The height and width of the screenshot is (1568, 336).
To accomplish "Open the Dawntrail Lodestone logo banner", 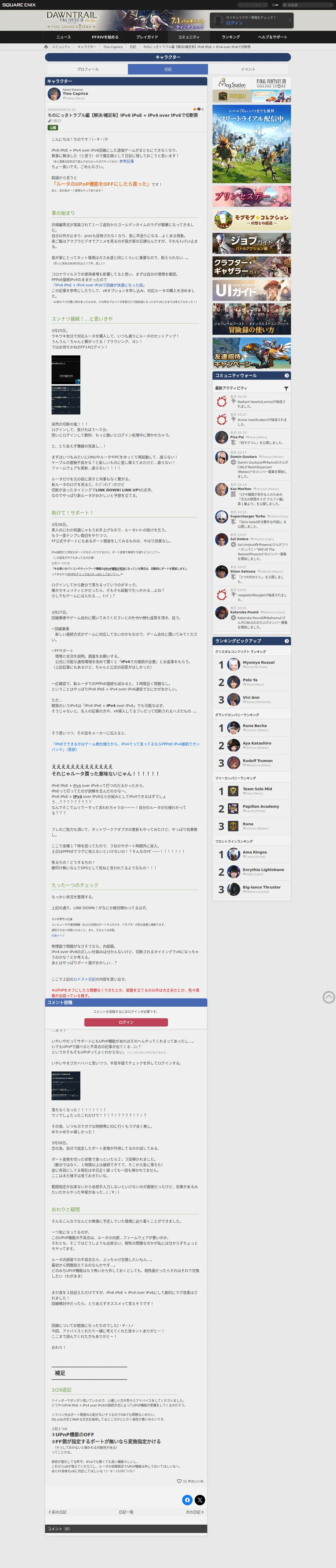I will [x=72, y=20].
